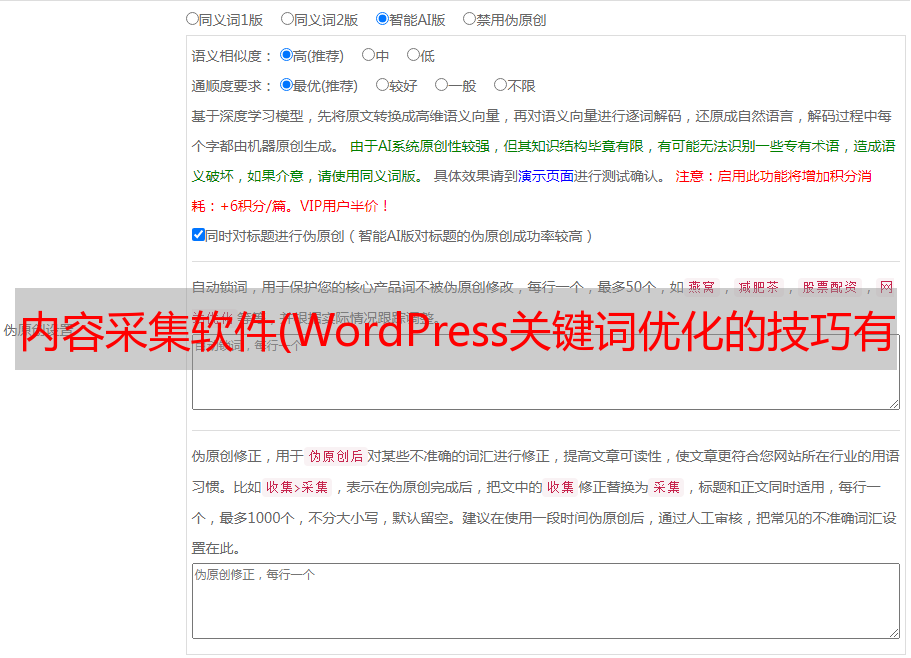Choose the 智能AI版 radio option
This screenshot has height=658, width=911.
(x=382, y=18)
